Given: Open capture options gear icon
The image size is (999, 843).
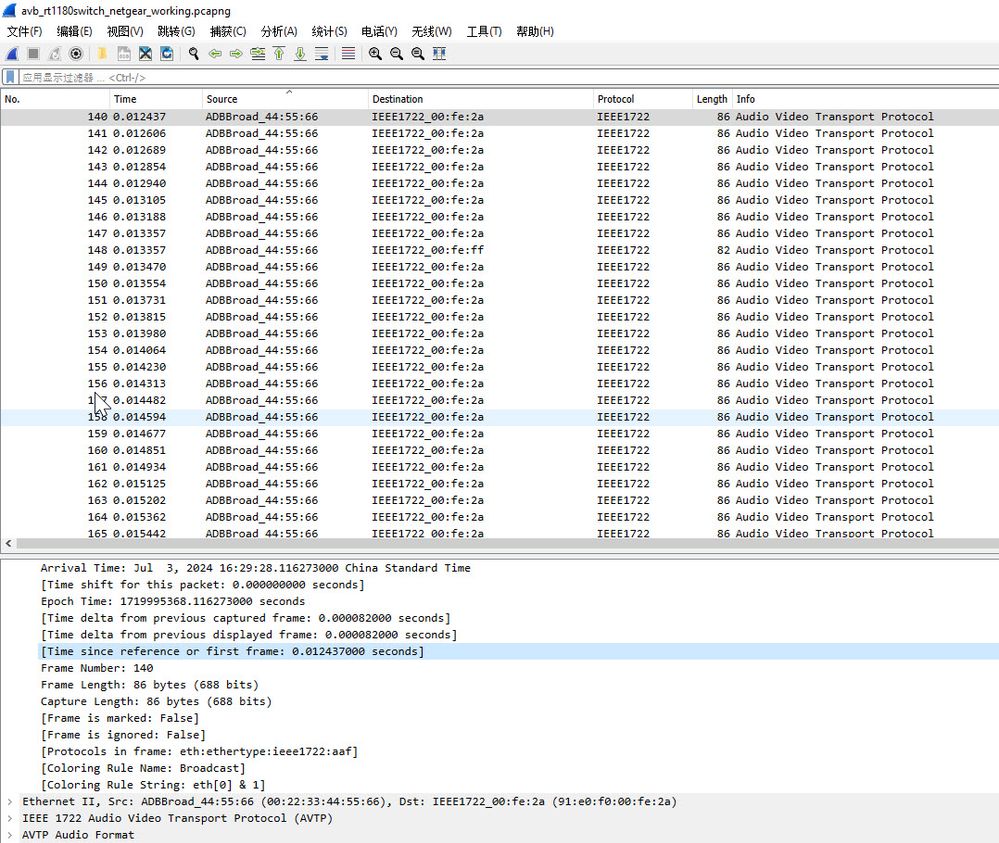Looking at the screenshot, I should [x=76, y=54].
